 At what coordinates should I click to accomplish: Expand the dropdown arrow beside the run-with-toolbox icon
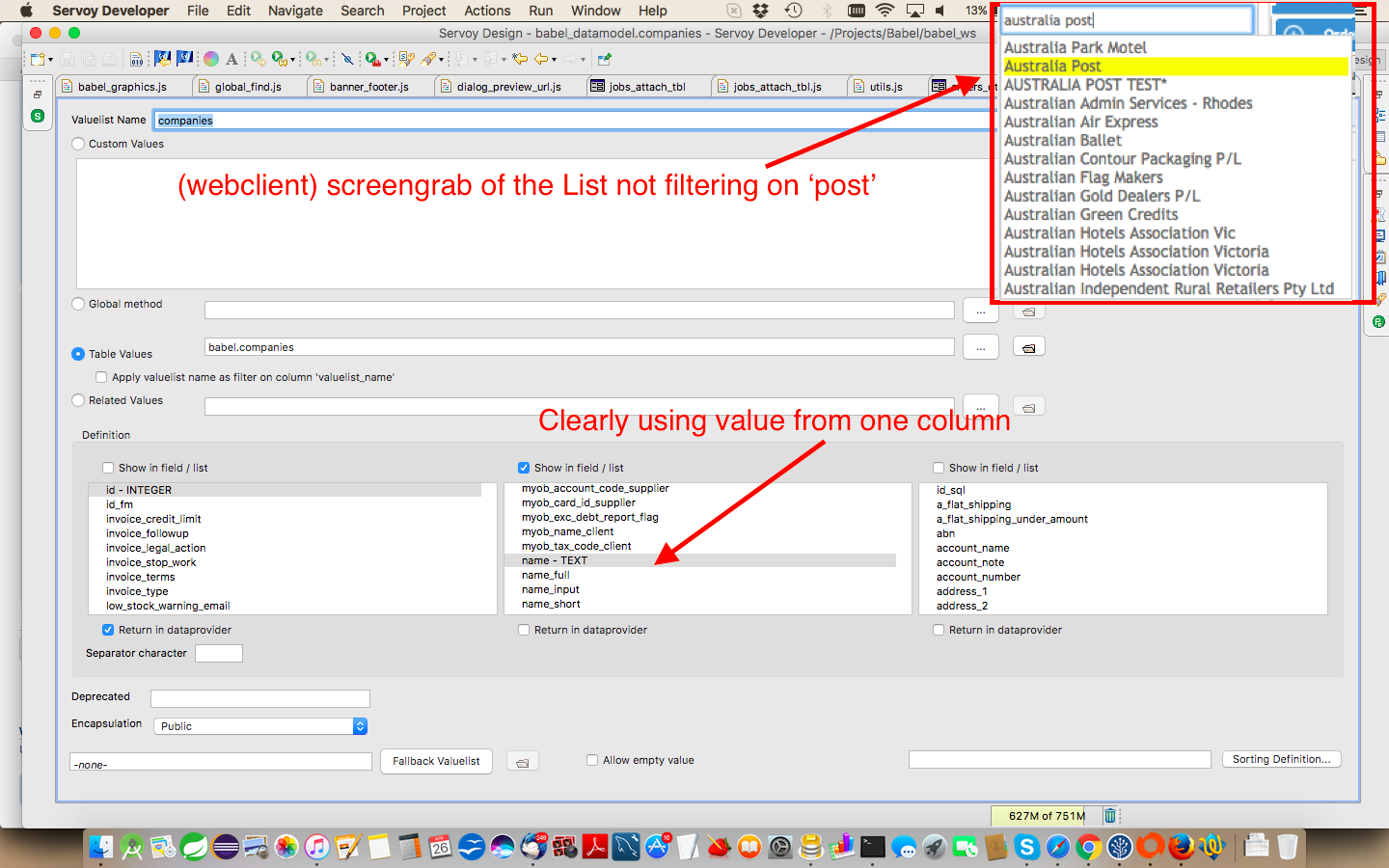[386, 60]
